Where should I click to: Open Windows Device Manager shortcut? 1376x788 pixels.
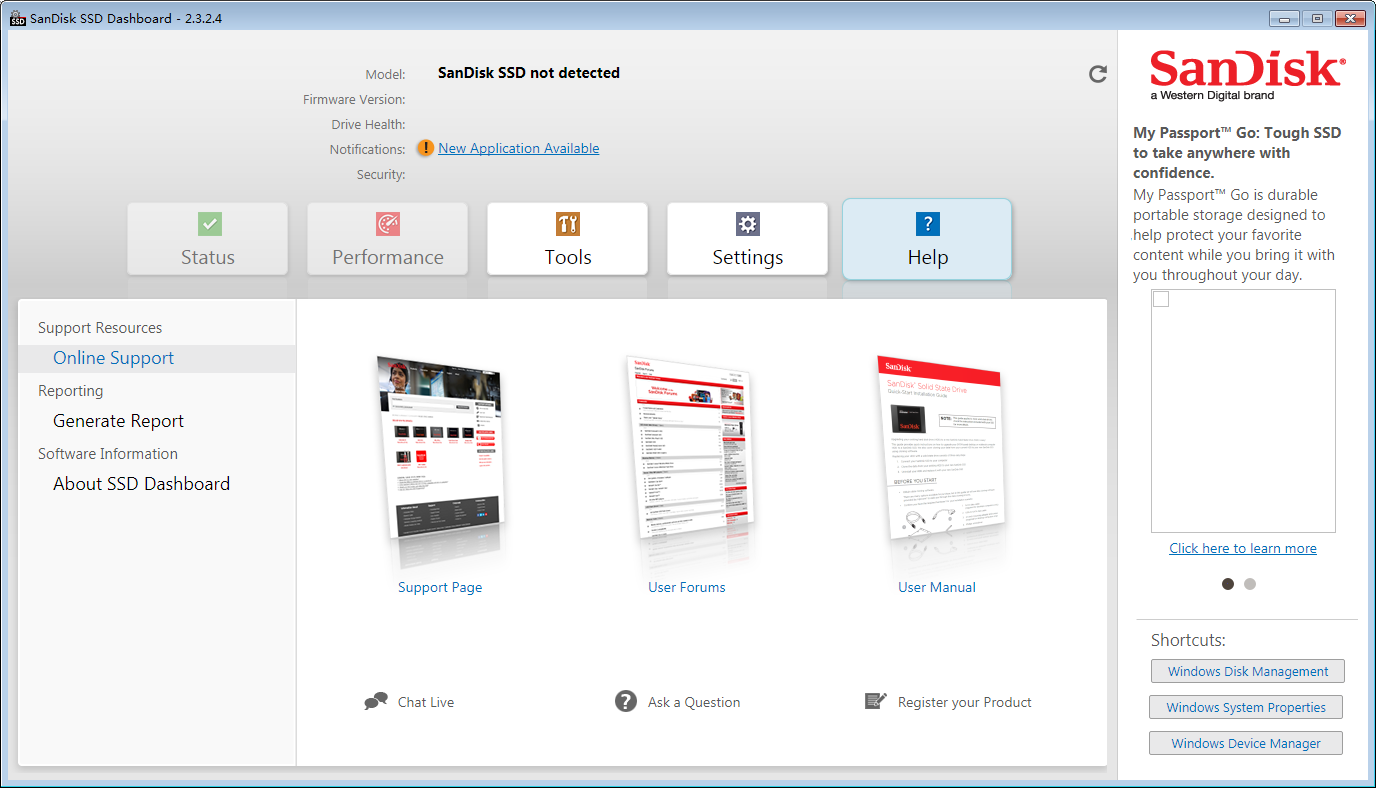pyautogui.click(x=1246, y=743)
